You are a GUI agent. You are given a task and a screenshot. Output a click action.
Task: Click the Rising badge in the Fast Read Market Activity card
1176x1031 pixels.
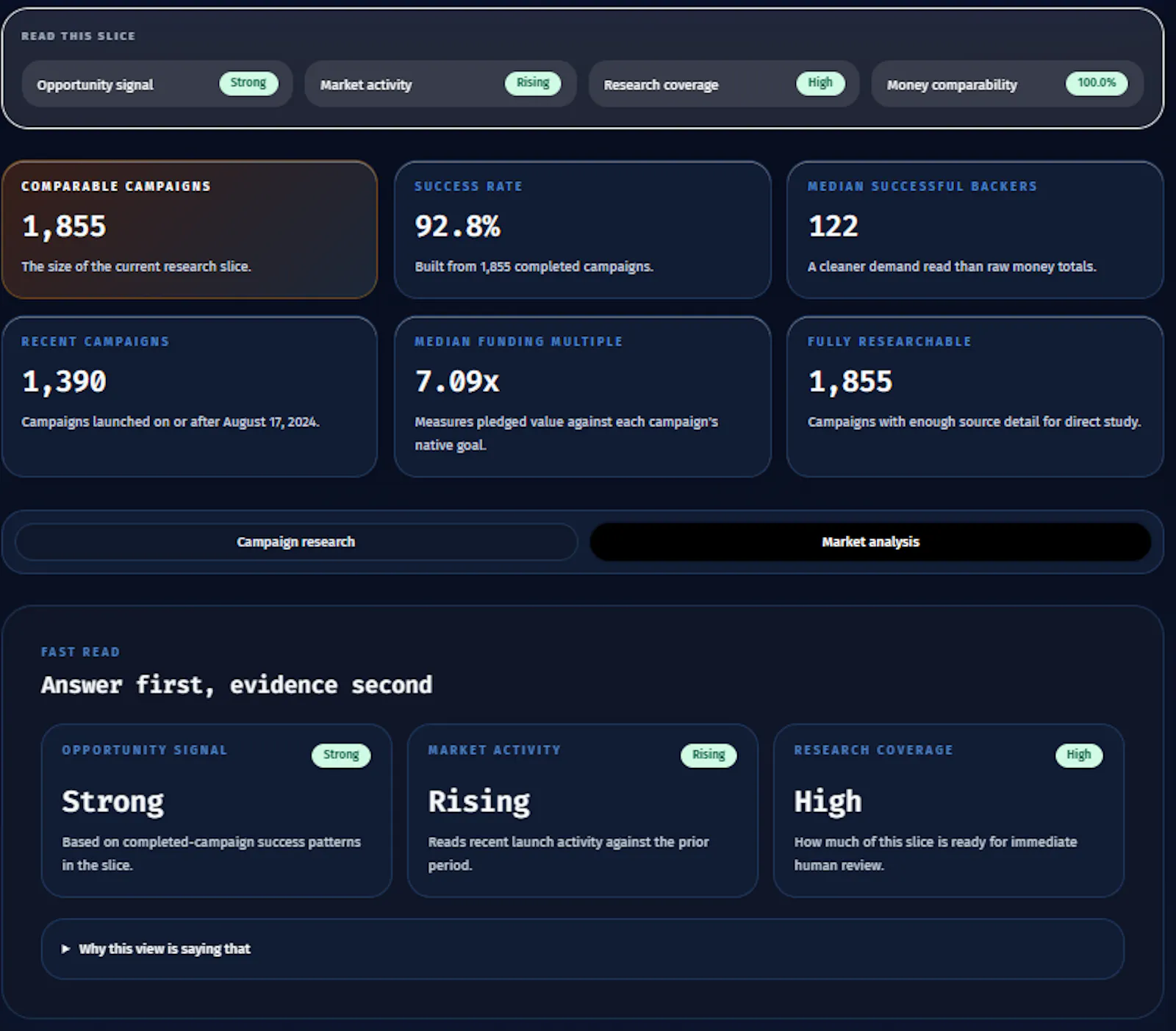coord(709,755)
